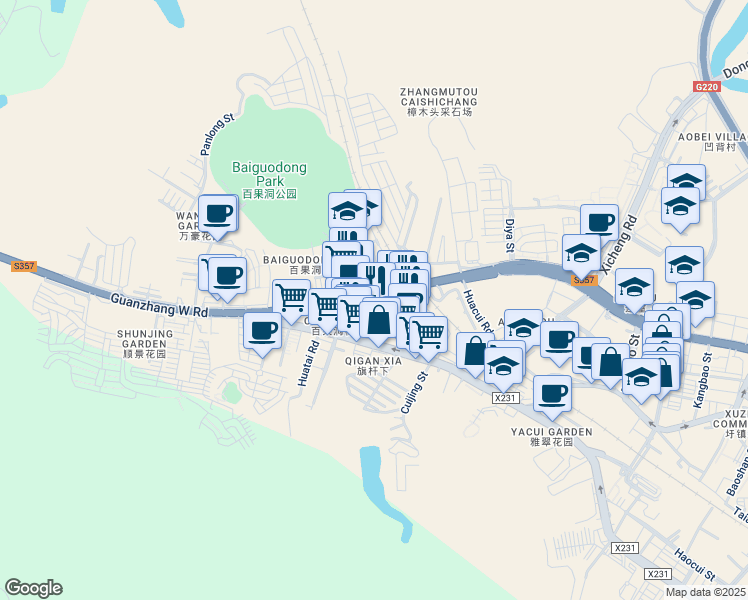
Task: Click the graduation cap marker above X231 badge
Action: click(x=503, y=370)
